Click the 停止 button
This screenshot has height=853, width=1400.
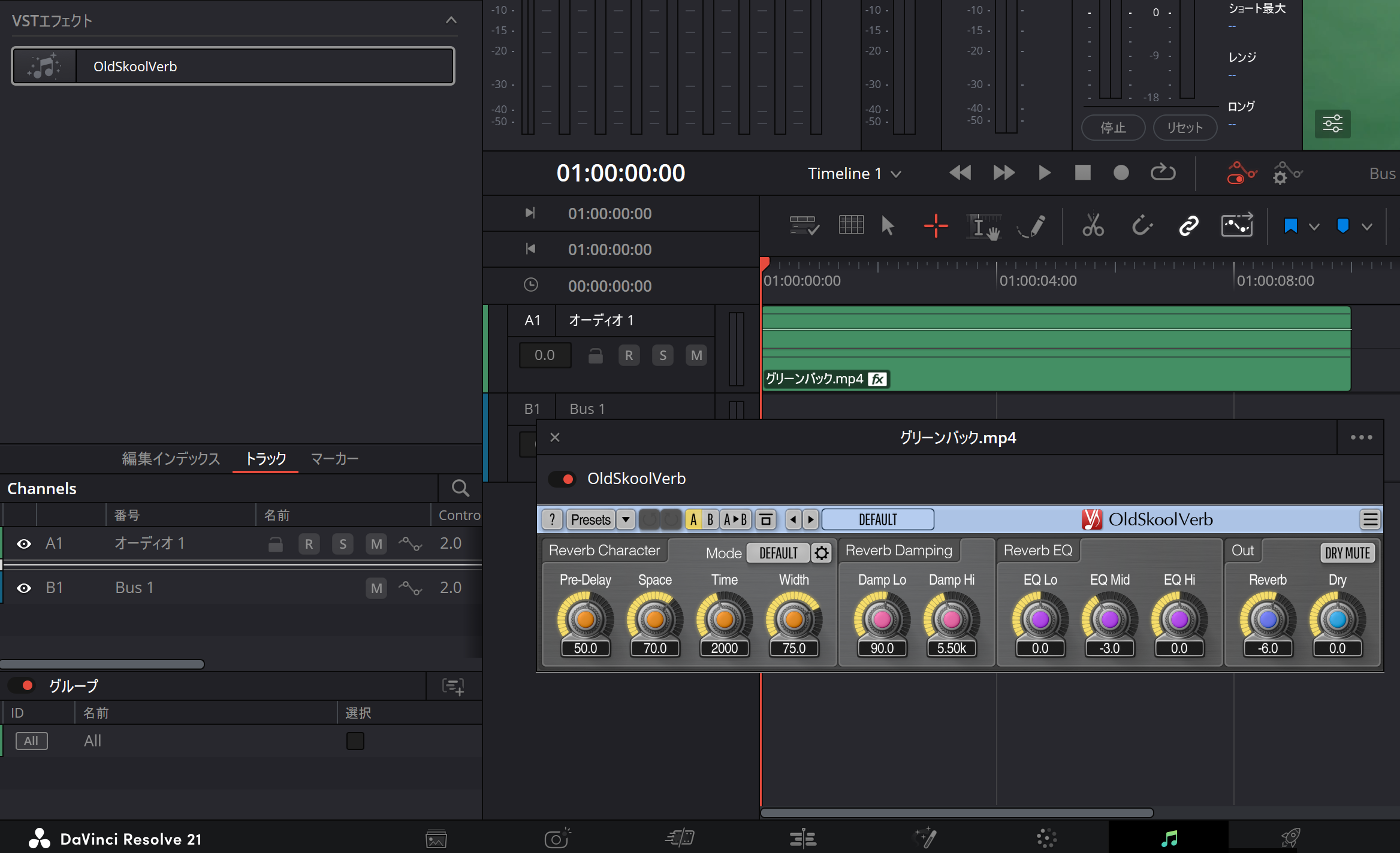(x=1113, y=128)
